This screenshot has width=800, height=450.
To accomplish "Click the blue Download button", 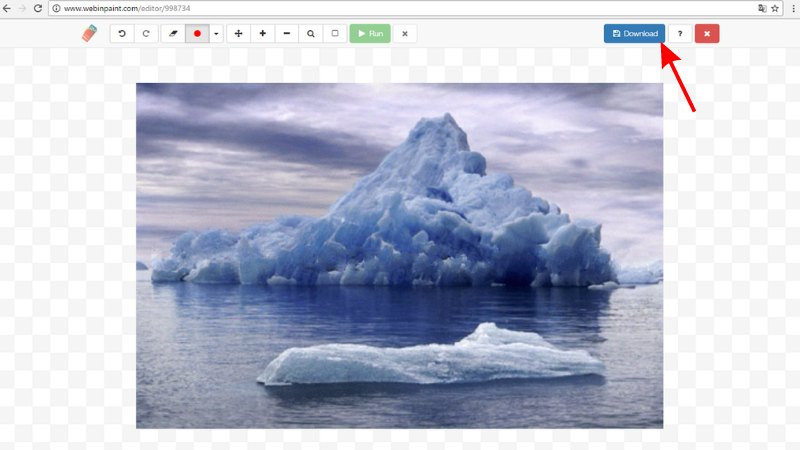I will tap(635, 34).
